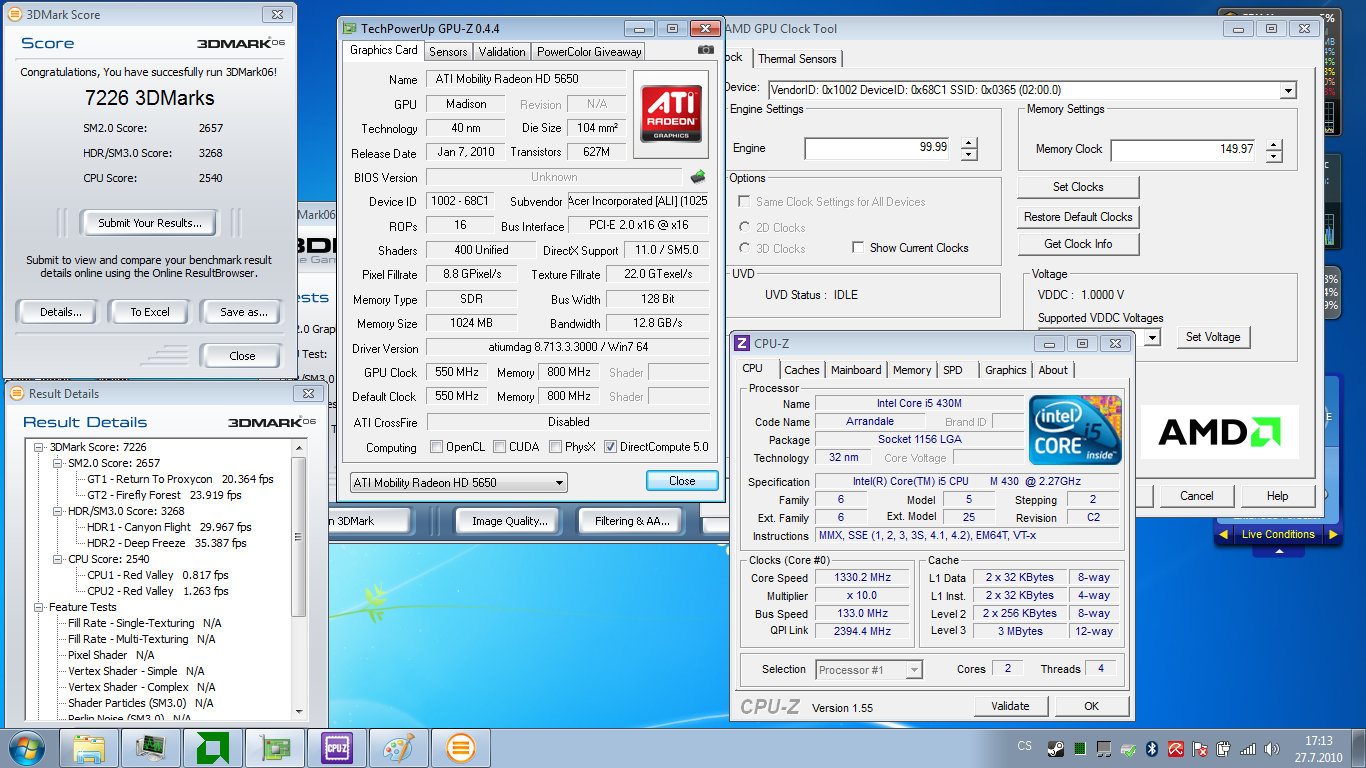Click the CPU-Z title bar icon
The image size is (1366, 768).
coord(742,343)
